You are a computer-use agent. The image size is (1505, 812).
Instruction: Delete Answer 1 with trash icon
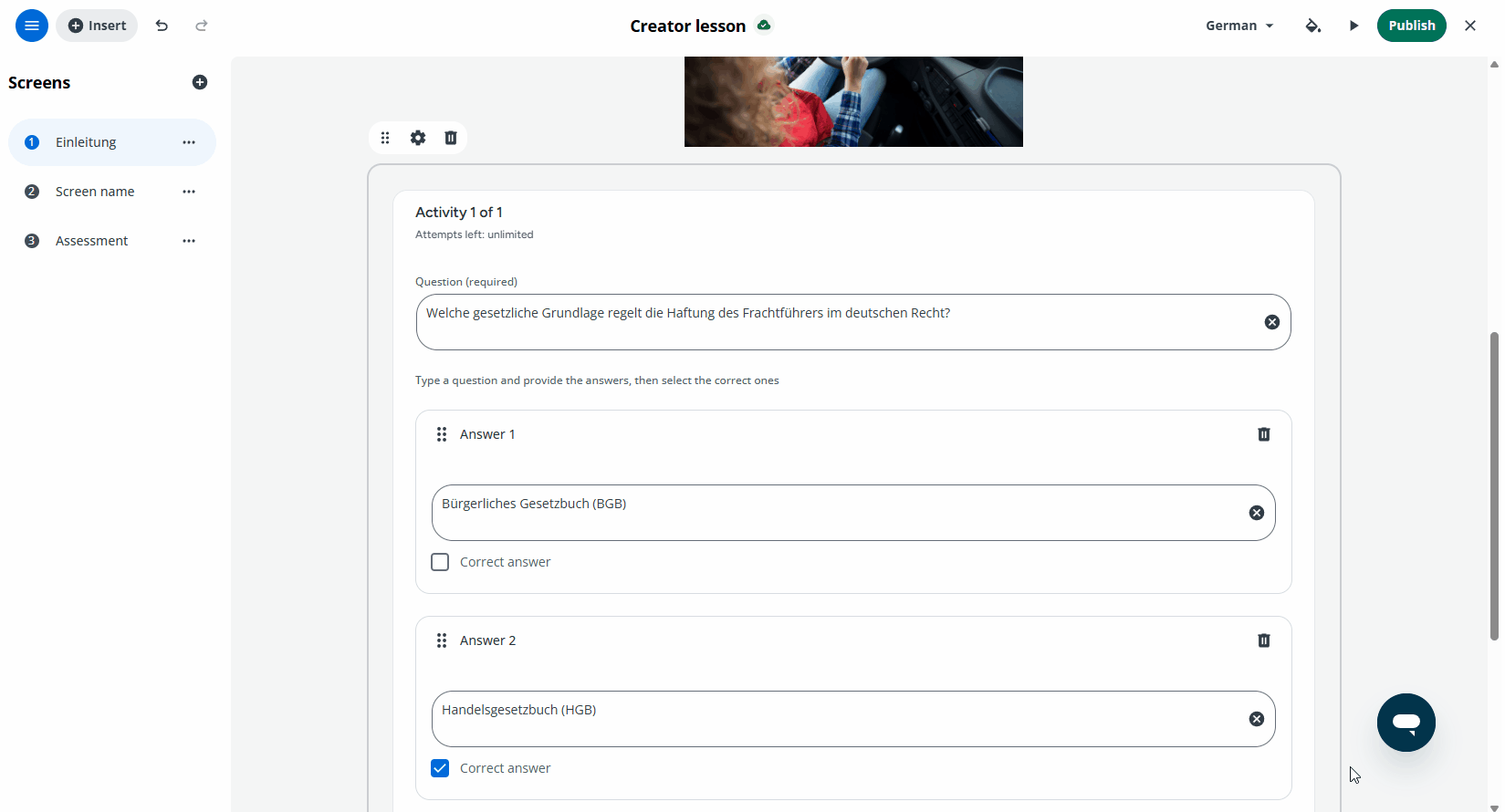coord(1264,434)
